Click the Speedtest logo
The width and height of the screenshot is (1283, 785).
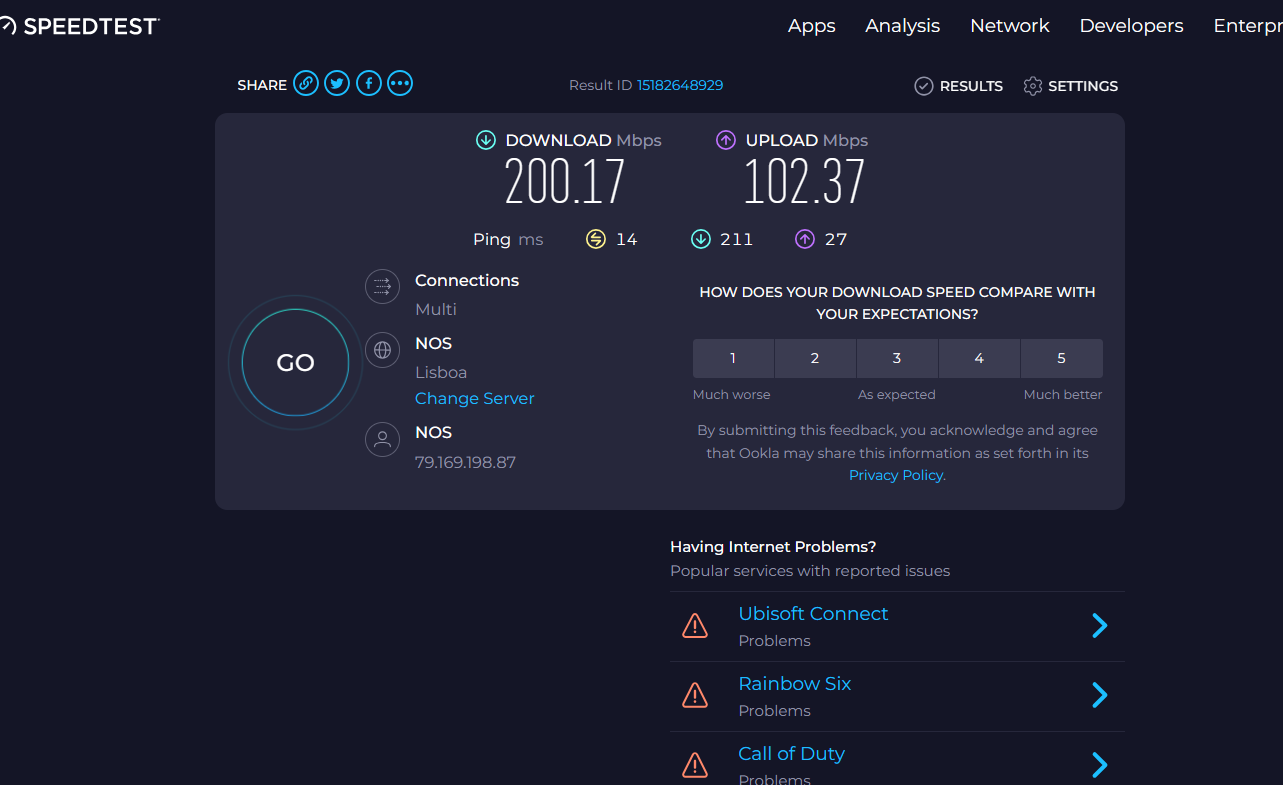[80, 26]
